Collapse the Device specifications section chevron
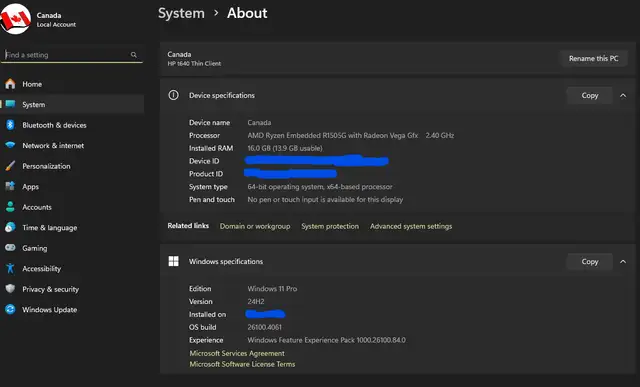 623,96
